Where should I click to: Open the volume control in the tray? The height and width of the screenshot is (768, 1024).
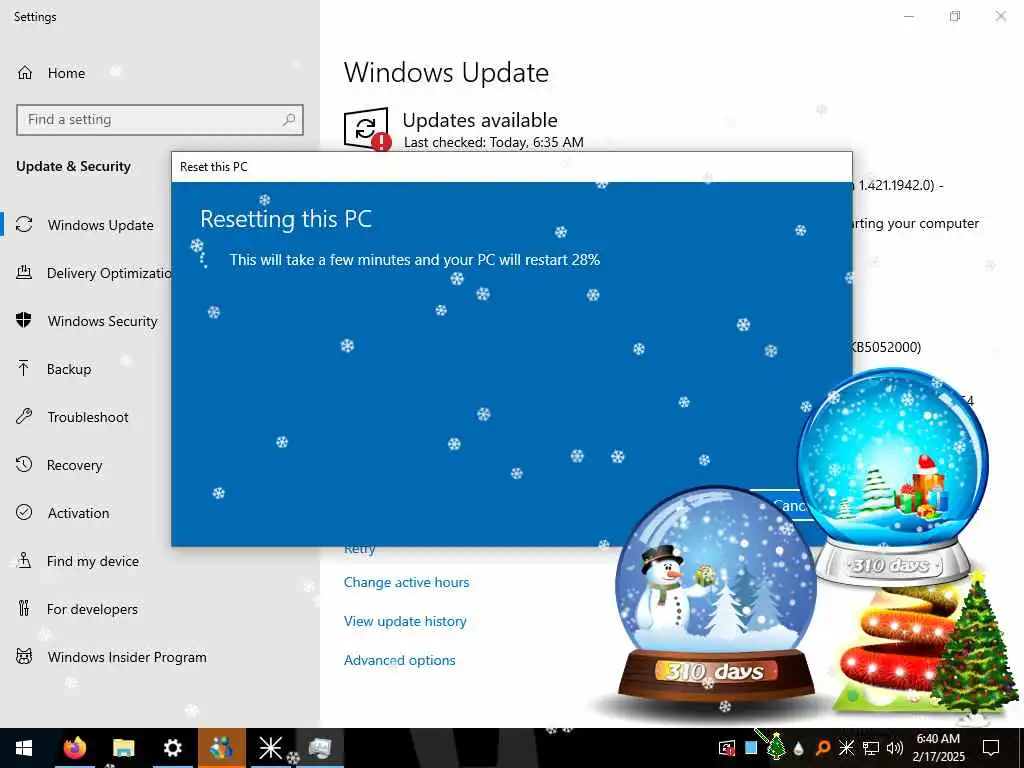[895, 748]
